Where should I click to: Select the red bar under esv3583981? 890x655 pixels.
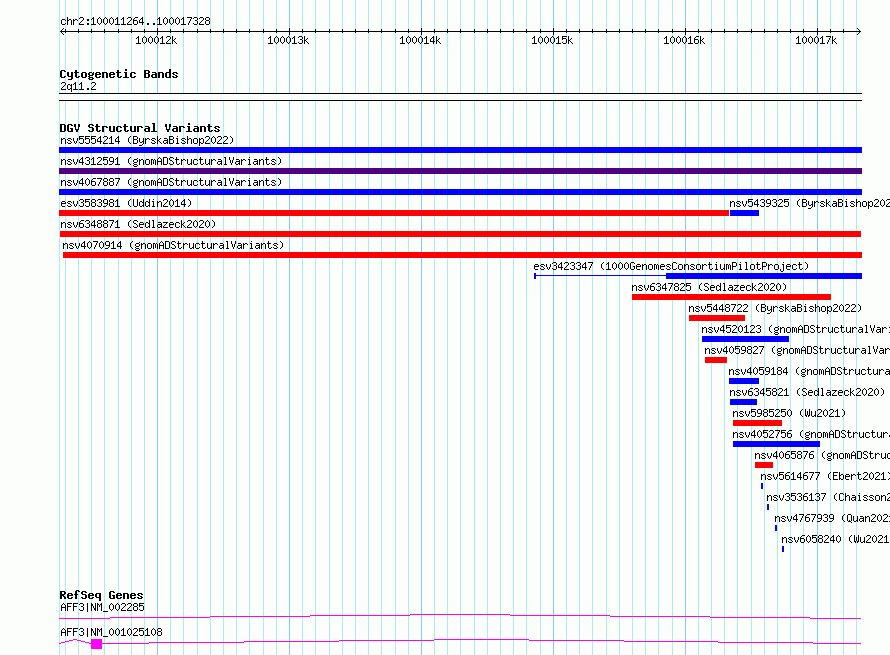point(394,213)
